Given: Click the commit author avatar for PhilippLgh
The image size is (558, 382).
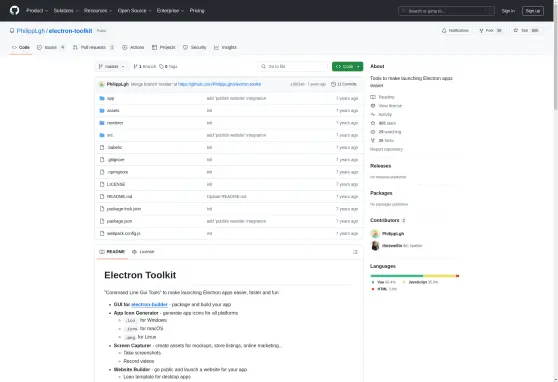Looking at the screenshot, I should [x=101, y=84].
